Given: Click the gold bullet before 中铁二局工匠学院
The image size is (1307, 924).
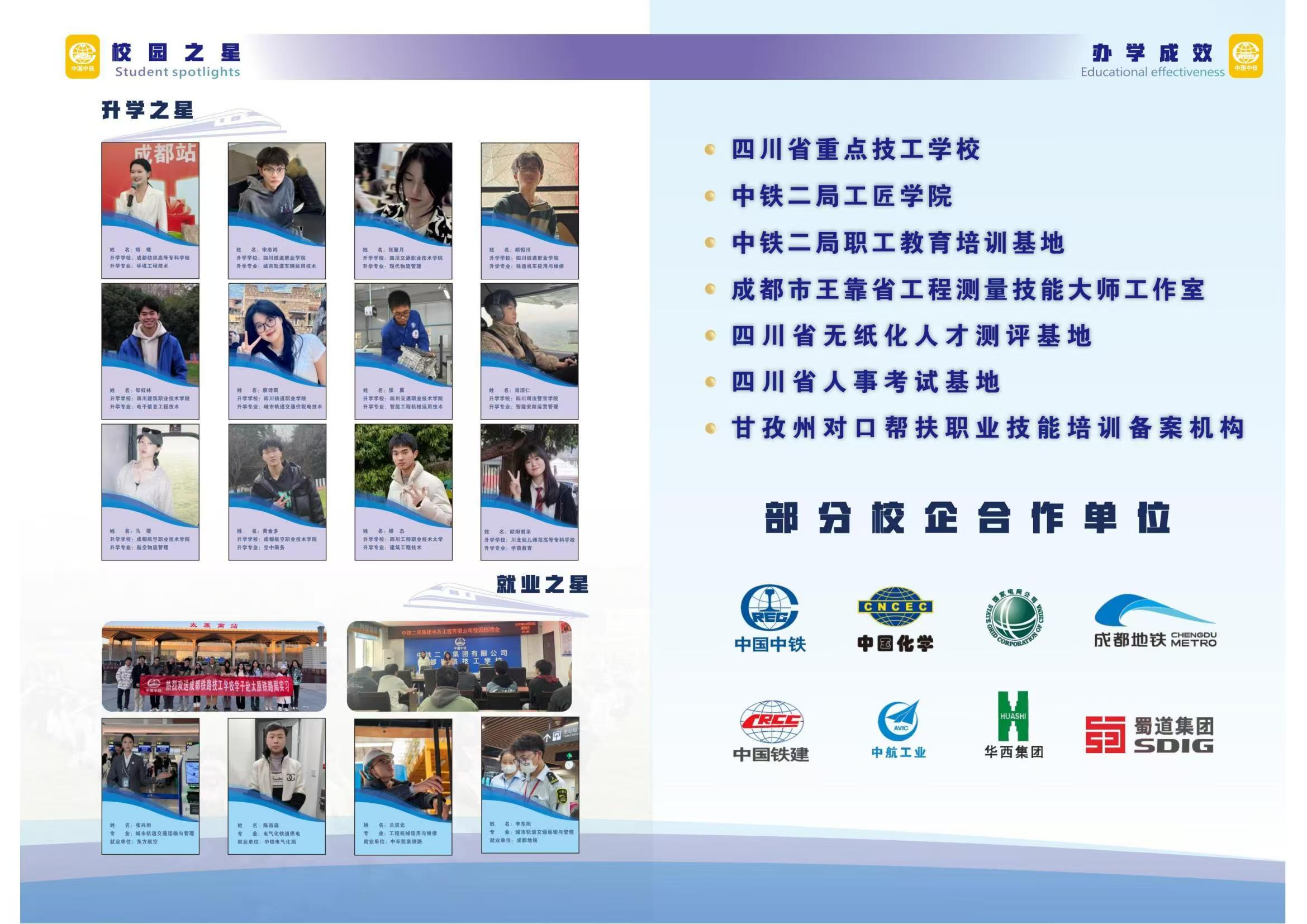Looking at the screenshot, I should (x=710, y=196).
